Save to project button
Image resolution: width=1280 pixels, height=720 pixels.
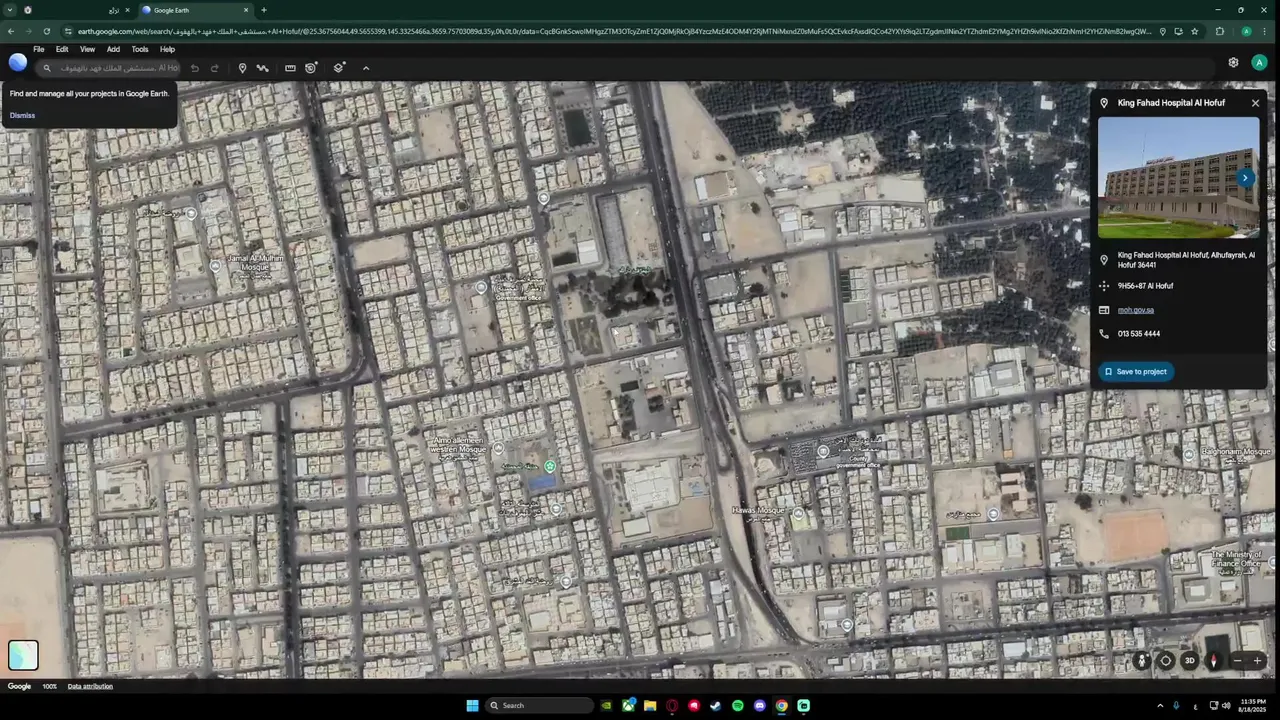(x=1136, y=371)
